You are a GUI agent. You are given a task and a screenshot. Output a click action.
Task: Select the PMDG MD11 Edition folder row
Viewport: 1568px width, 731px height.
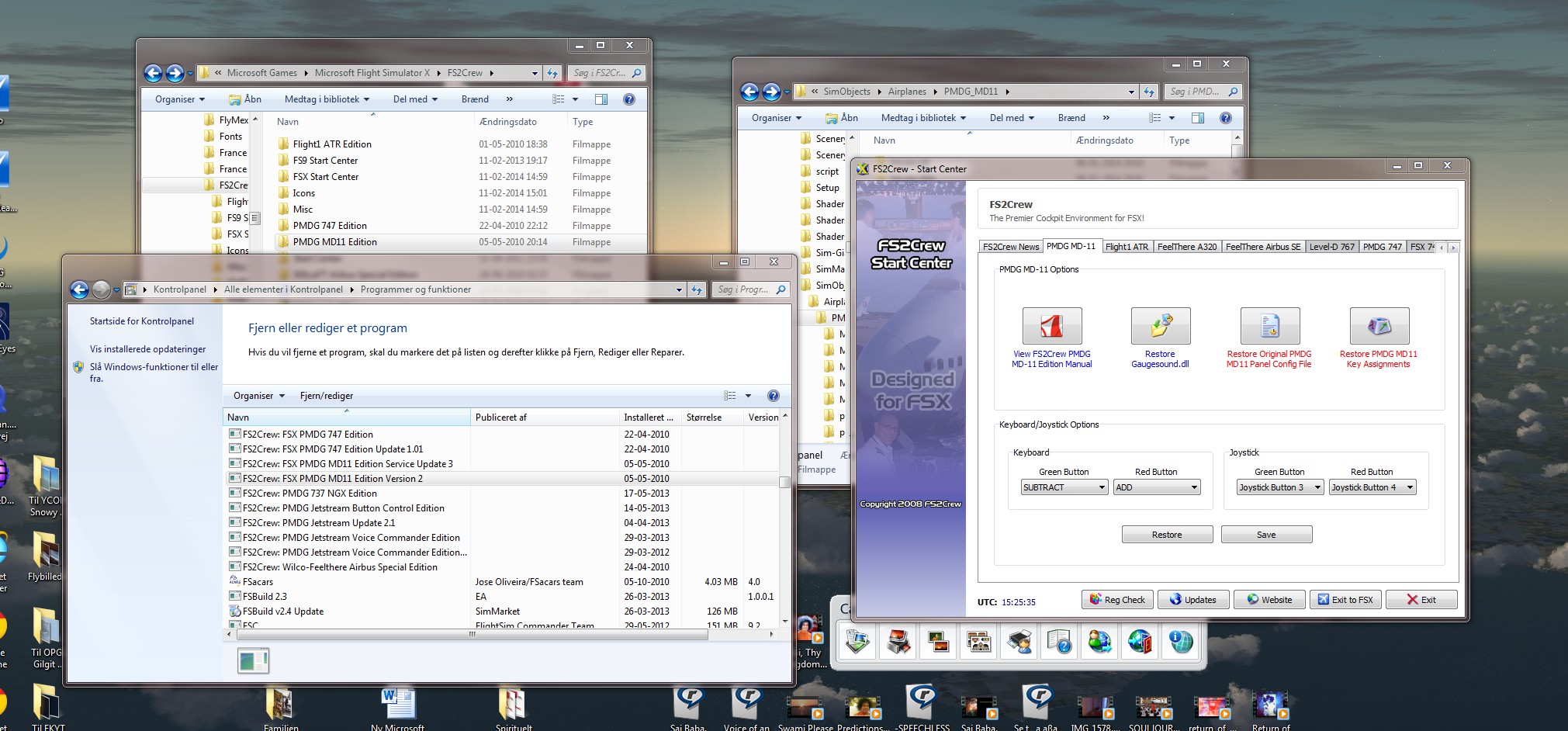coord(461,242)
